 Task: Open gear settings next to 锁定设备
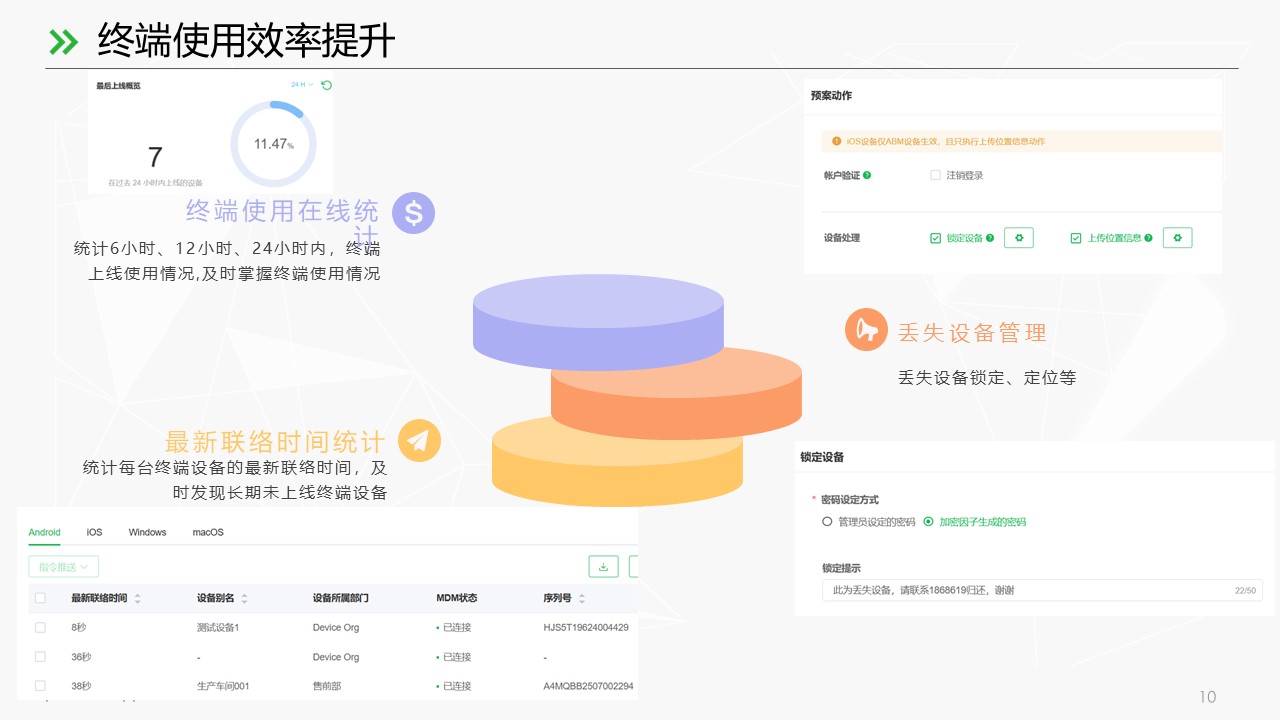1018,238
